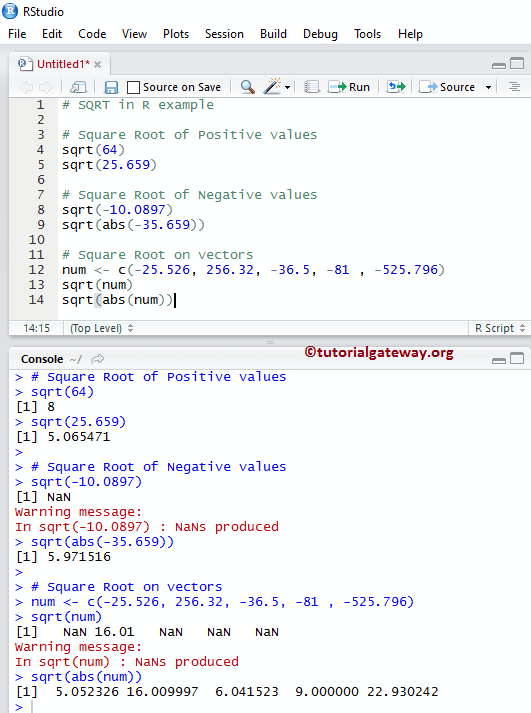View the current working directory arrow icon
Viewport: 531px width, 713px height.
click(x=97, y=359)
